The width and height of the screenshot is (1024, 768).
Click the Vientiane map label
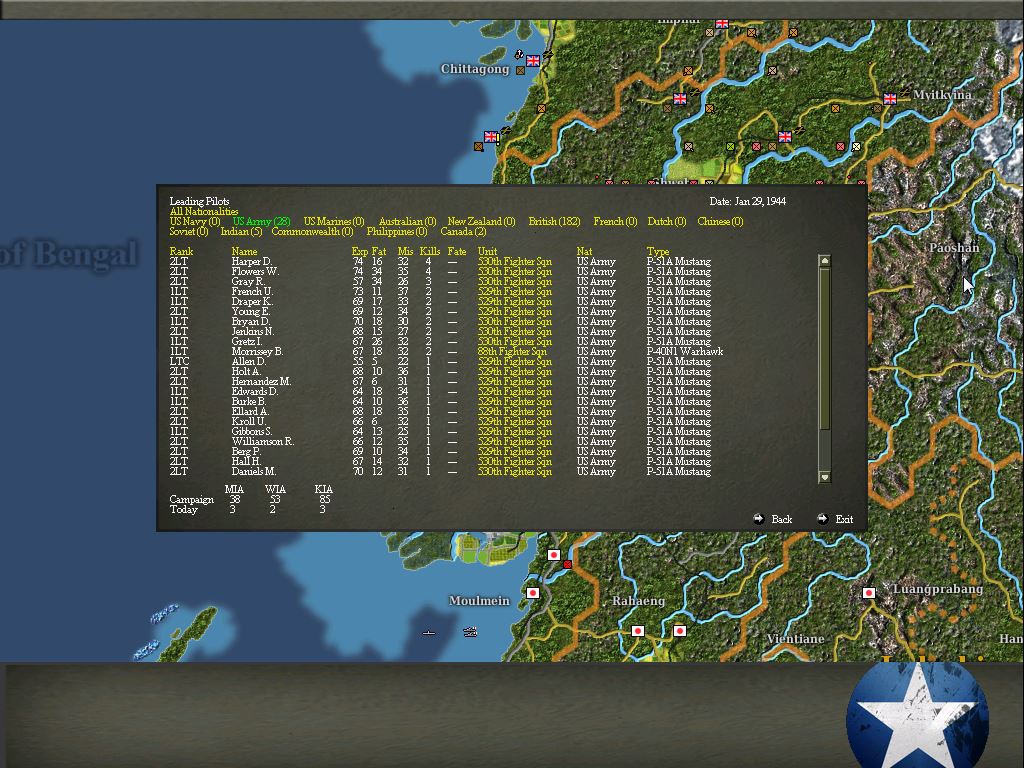click(x=795, y=639)
